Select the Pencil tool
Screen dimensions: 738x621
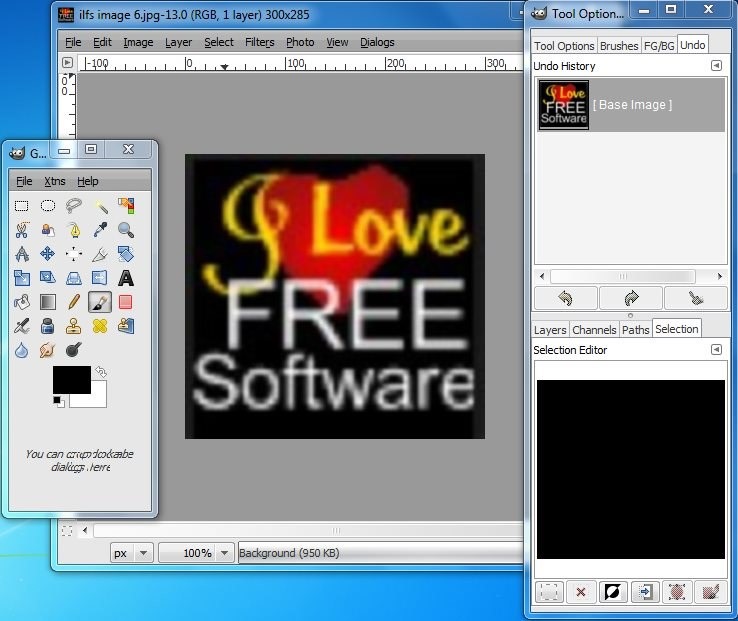(x=73, y=302)
